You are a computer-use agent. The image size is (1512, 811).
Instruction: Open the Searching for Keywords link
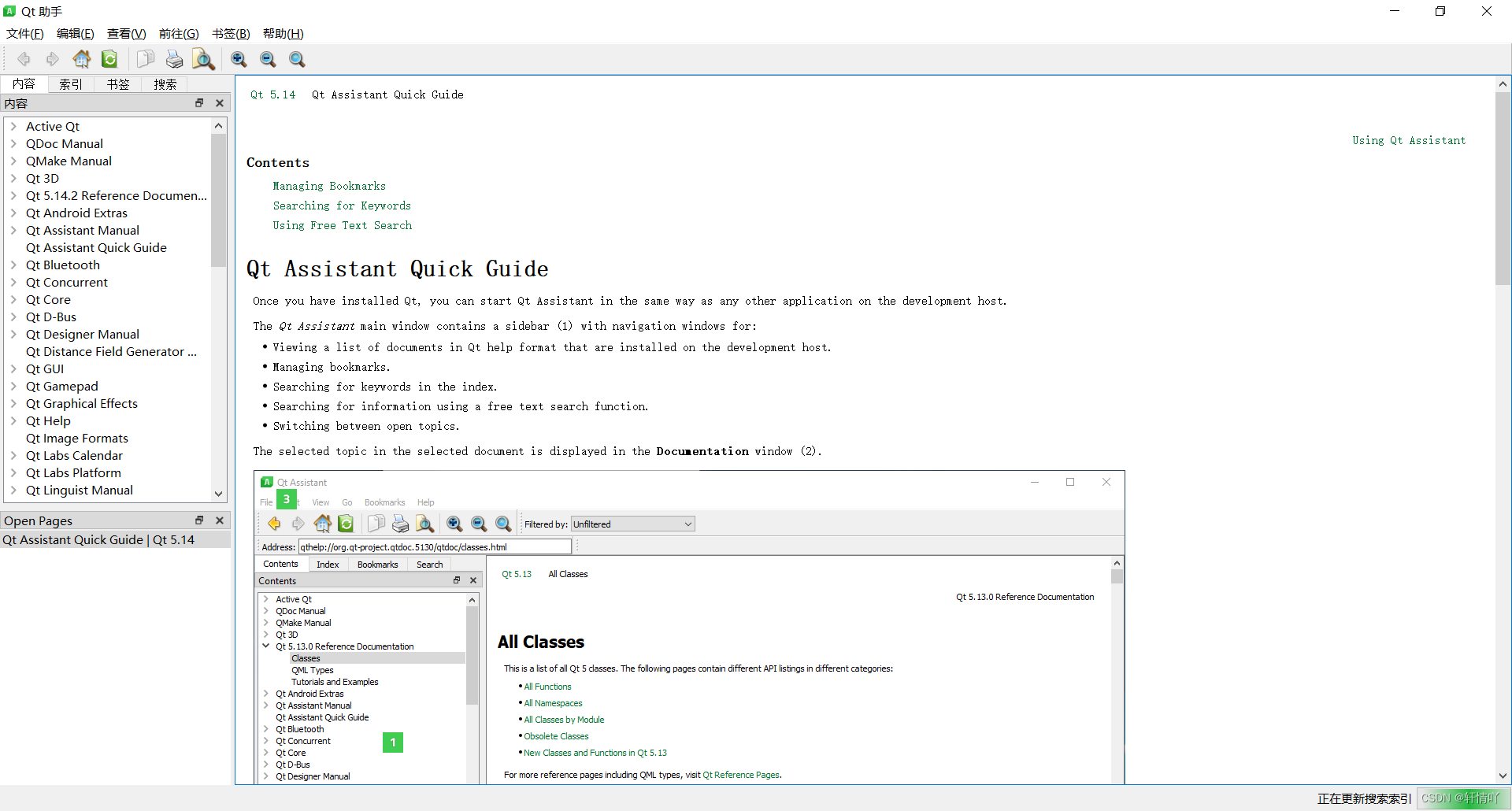coord(342,206)
